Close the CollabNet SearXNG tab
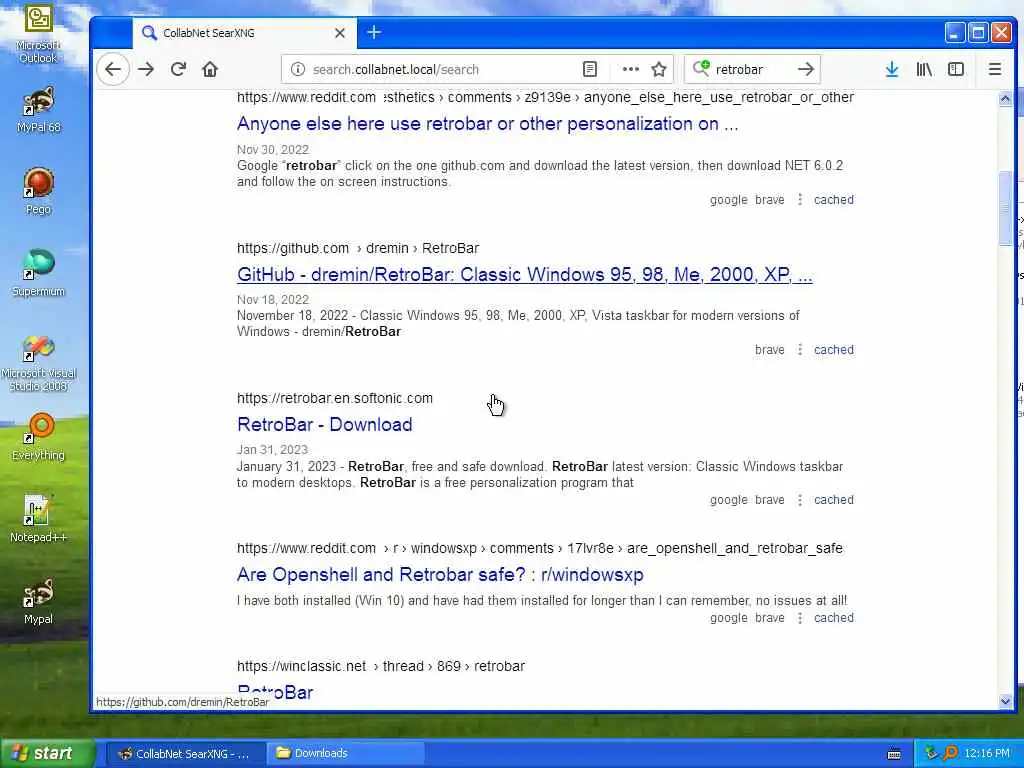The width and height of the screenshot is (1024, 768). 340,33
